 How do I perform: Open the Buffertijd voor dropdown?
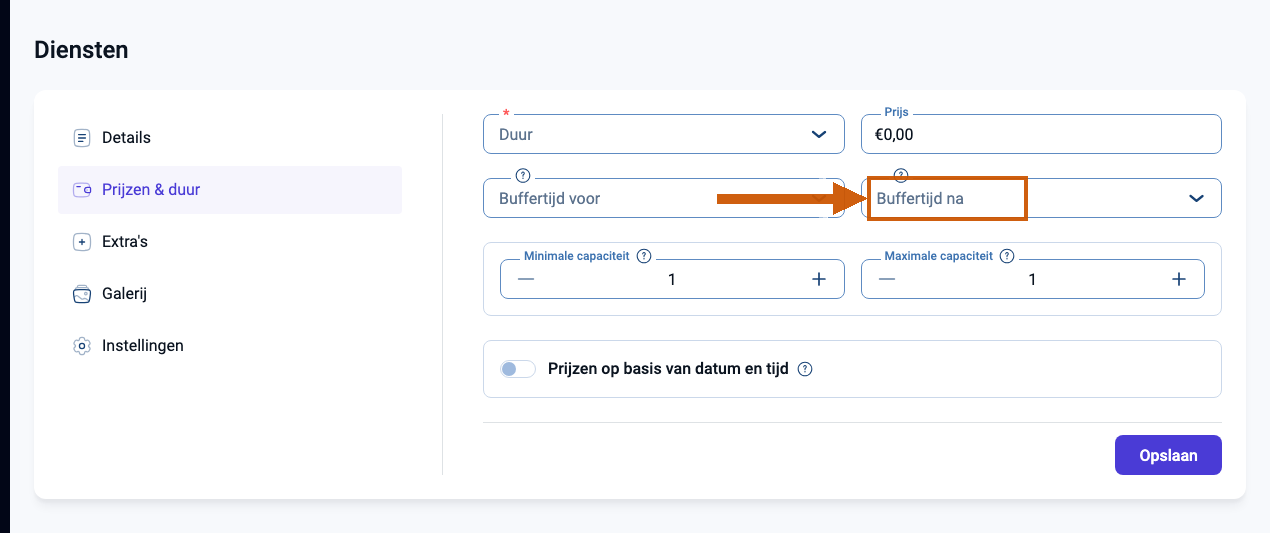[664, 198]
